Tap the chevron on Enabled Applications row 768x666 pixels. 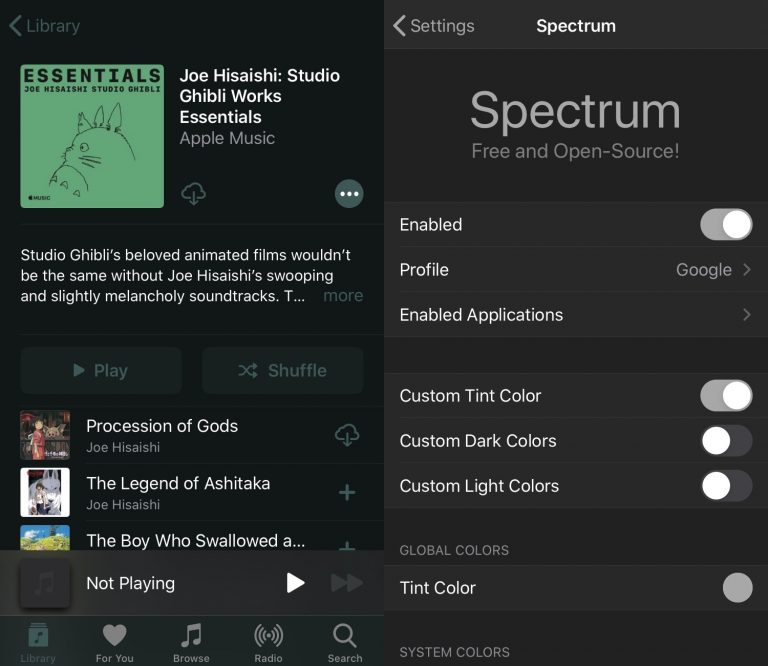(x=746, y=314)
